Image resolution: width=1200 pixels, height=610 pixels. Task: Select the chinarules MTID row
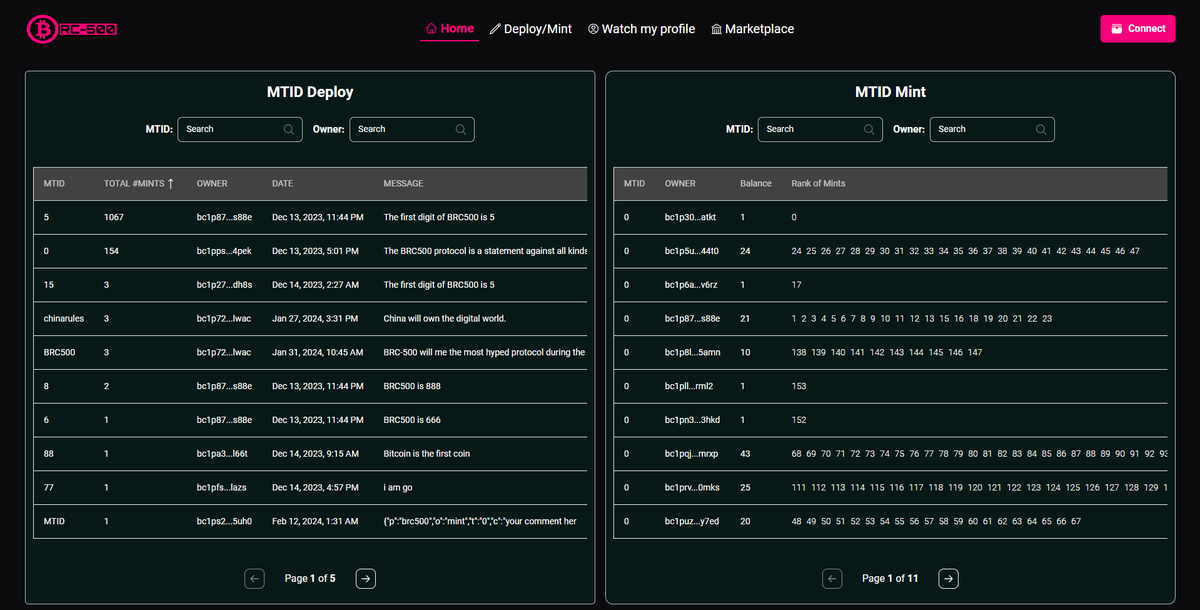point(310,319)
